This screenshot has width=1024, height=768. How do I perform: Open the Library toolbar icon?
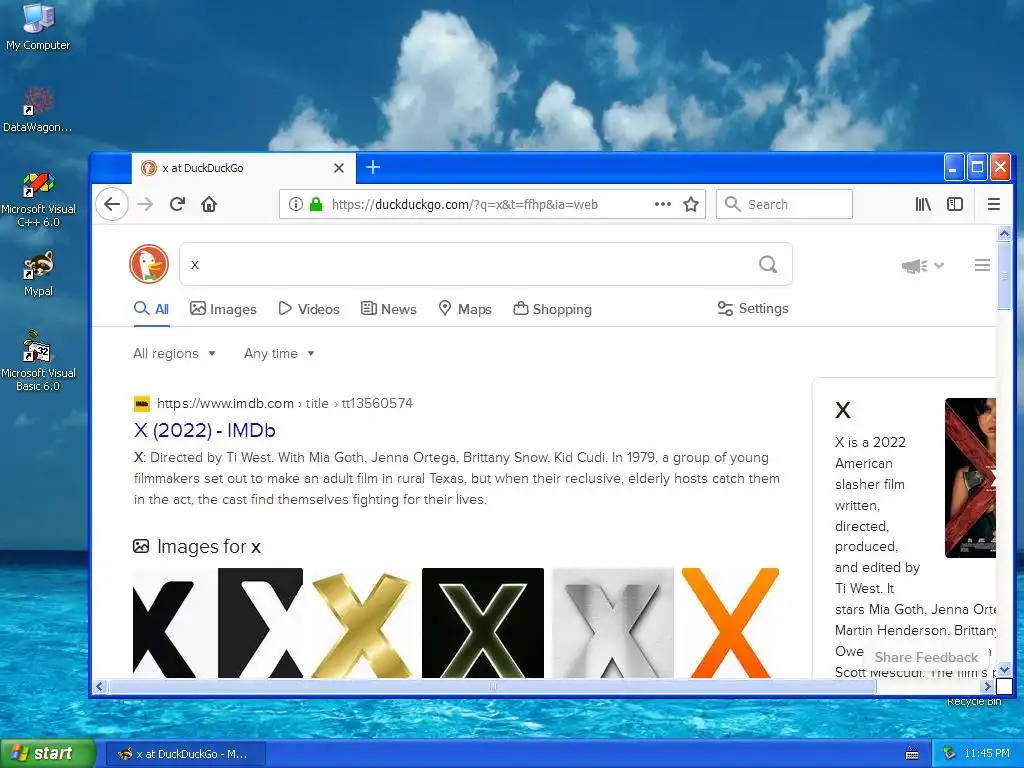pyautogui.click(x=923, y=204)
